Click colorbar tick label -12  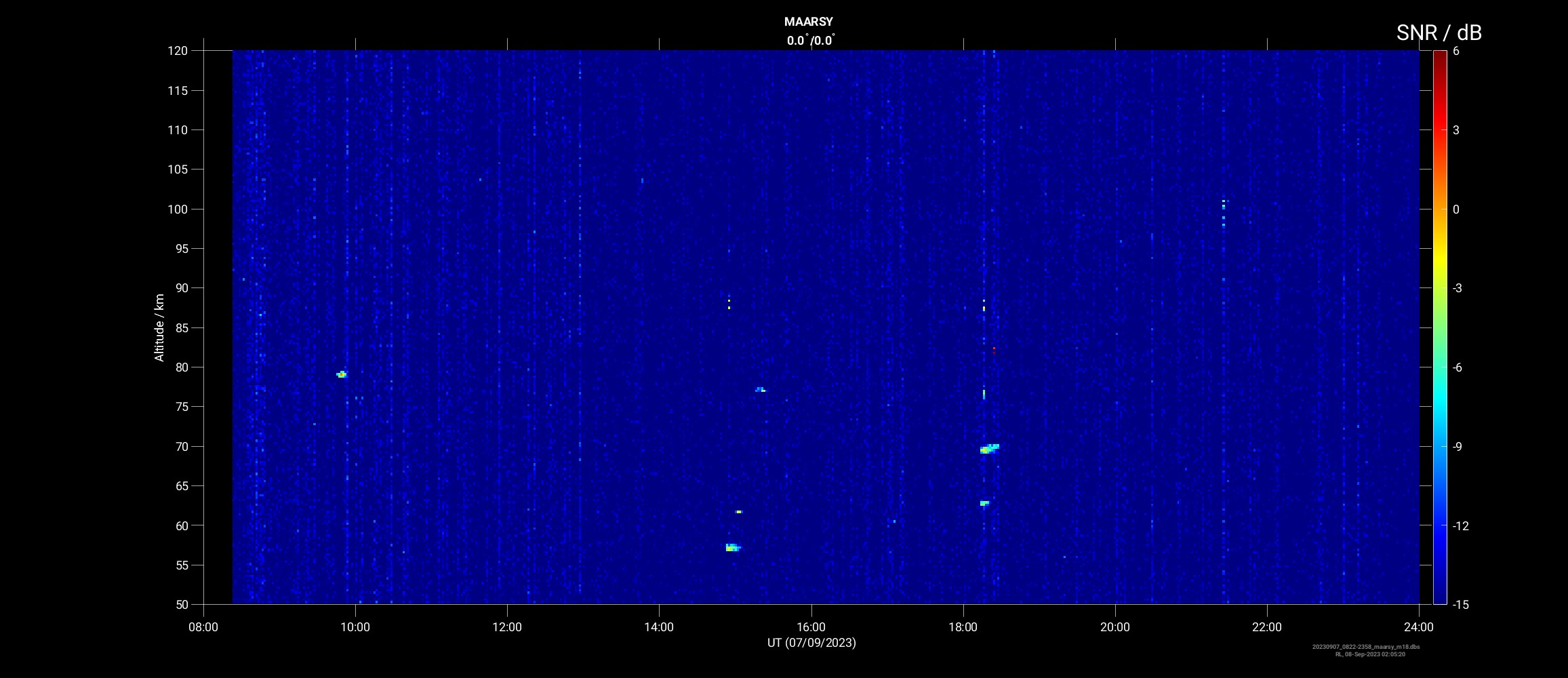pos(1460,526)
